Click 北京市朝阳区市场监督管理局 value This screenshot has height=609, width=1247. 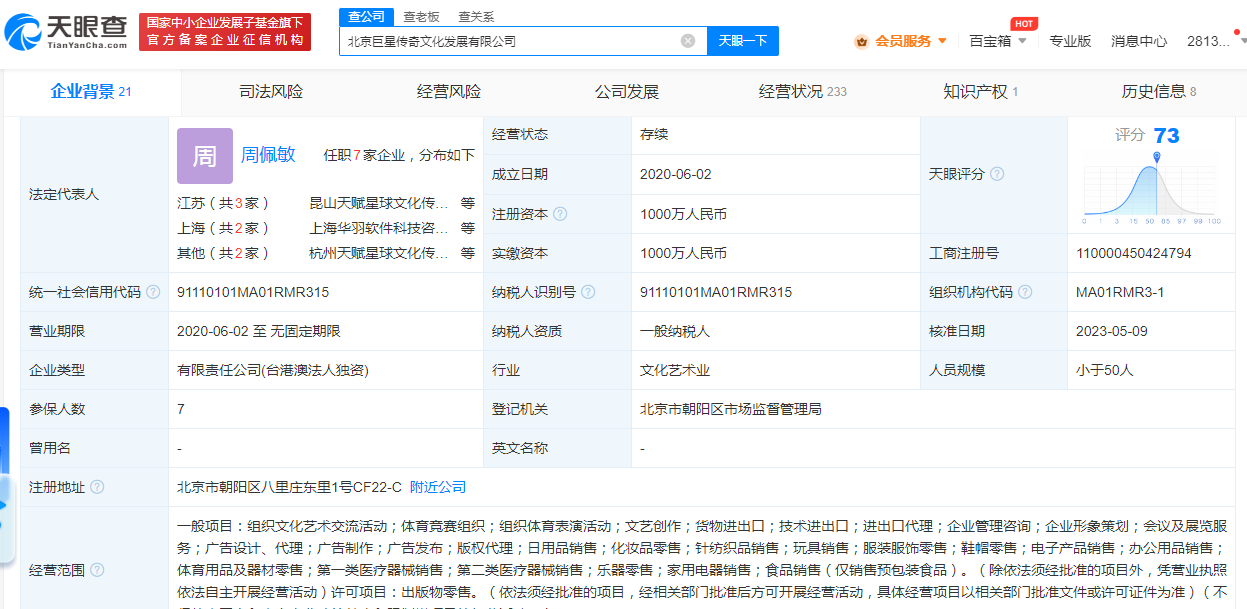point(731,409)
